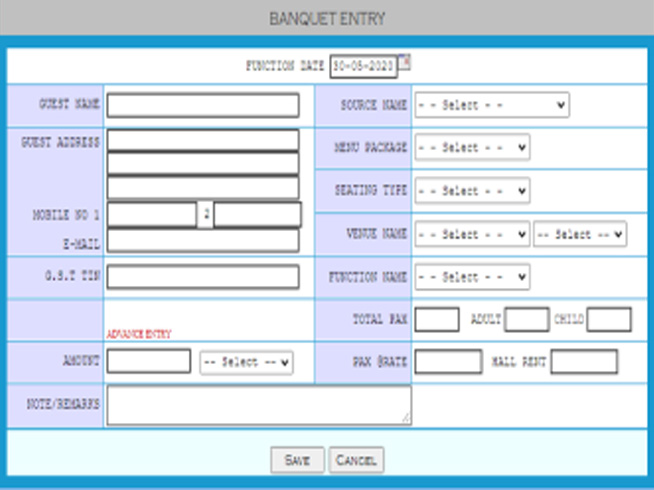Expand the Menu Package dropdown
This screenshot has width=654, height=490.
point(472,148)
